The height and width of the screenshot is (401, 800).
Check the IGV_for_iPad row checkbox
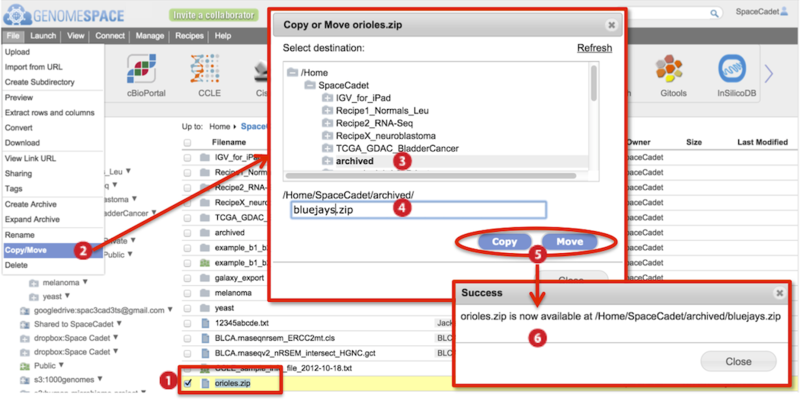click(x=187, y=157)
